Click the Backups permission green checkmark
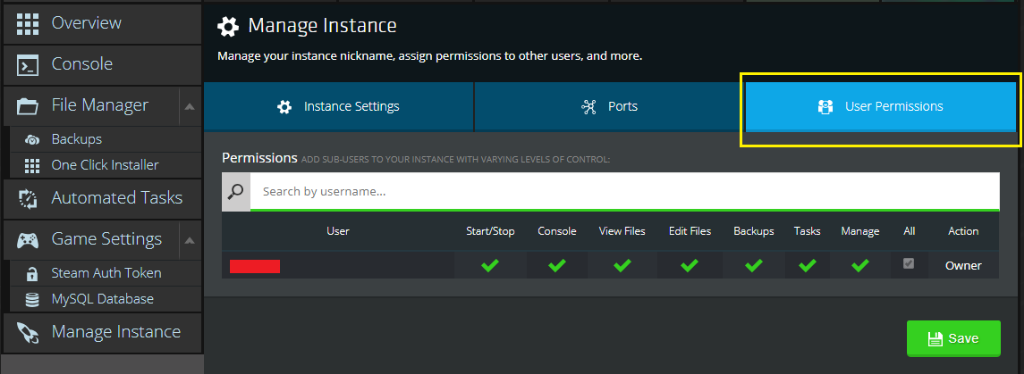 pyautogui.click(x=754, y=265)
